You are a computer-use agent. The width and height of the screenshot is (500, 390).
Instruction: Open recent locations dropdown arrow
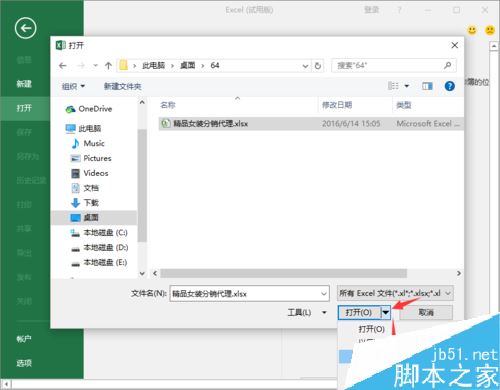click(x=95, y=66)
